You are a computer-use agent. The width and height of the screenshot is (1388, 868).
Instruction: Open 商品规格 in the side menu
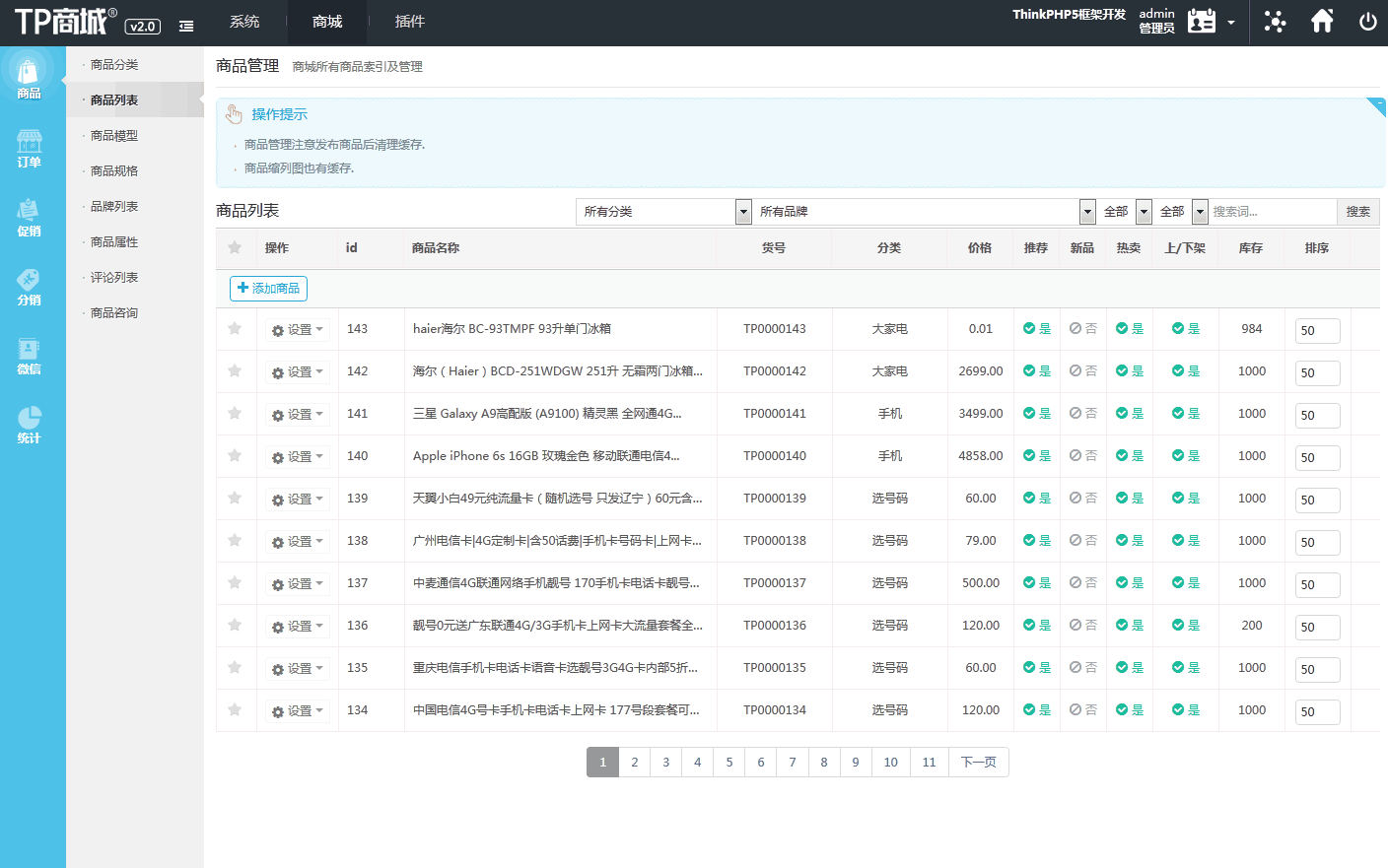(114, 171)
